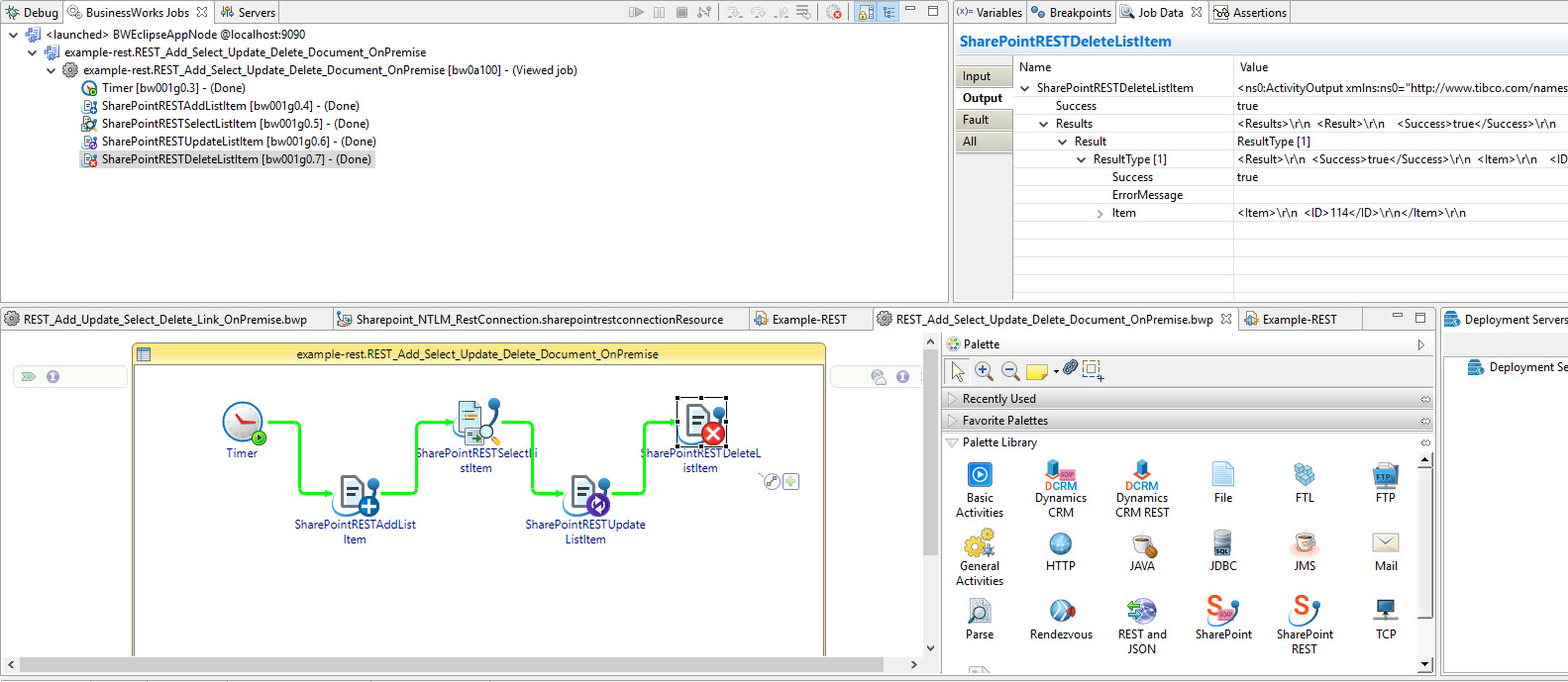Click the link (chain) tool in Palette toolbar
Screen dimensions: 1568x682
[x=1070, y=367]
